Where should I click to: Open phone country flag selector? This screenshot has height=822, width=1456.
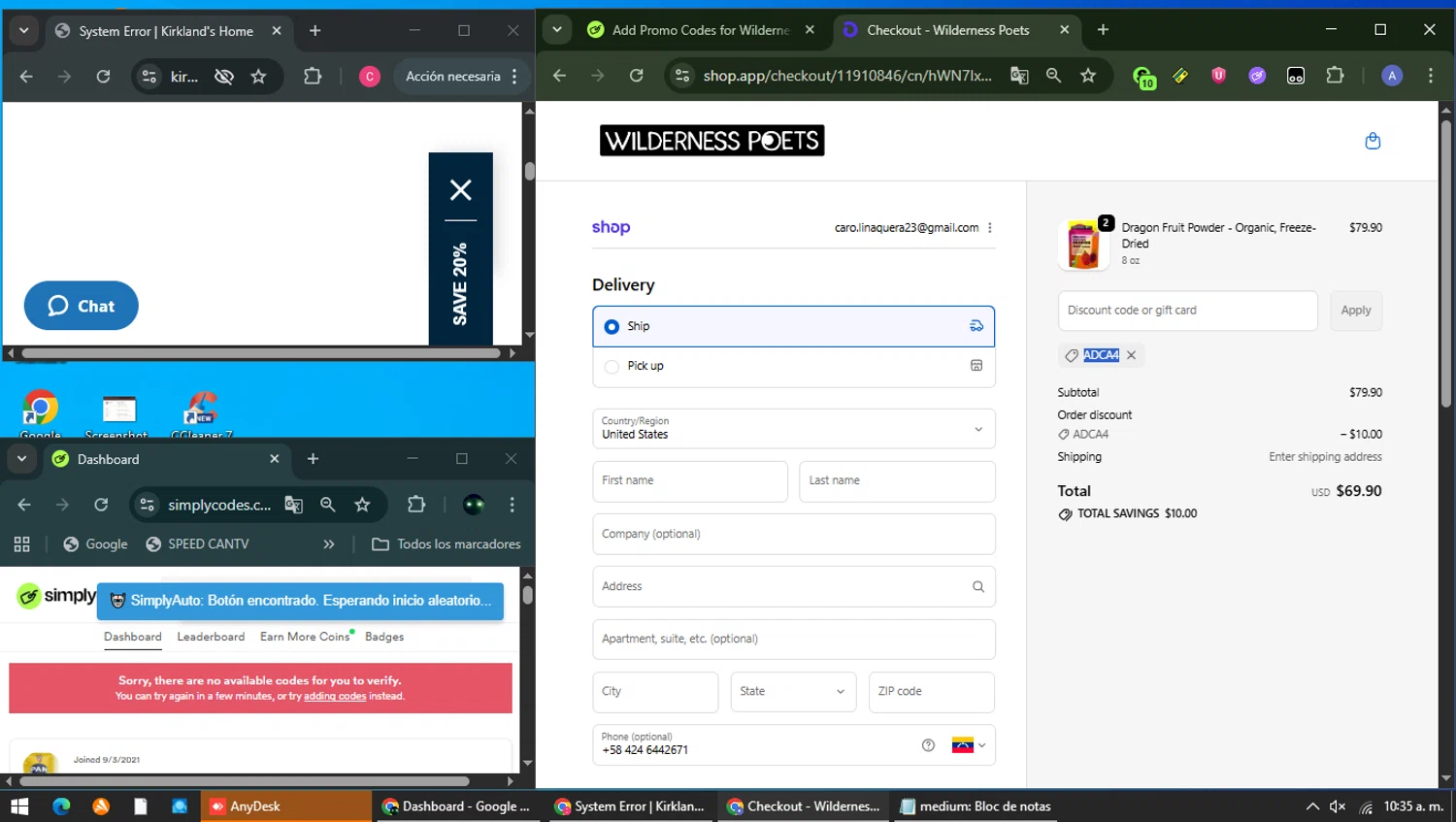969,745
